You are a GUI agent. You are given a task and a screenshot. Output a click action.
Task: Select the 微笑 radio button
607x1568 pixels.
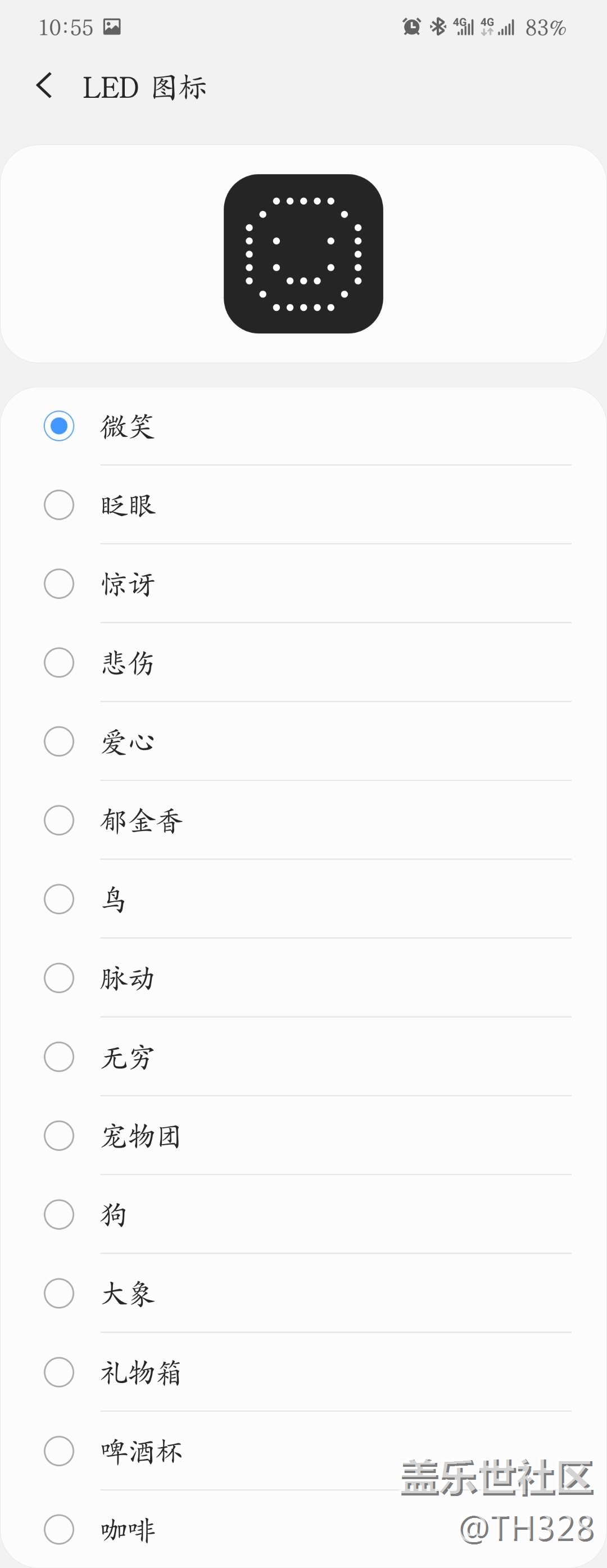(59, 426)
